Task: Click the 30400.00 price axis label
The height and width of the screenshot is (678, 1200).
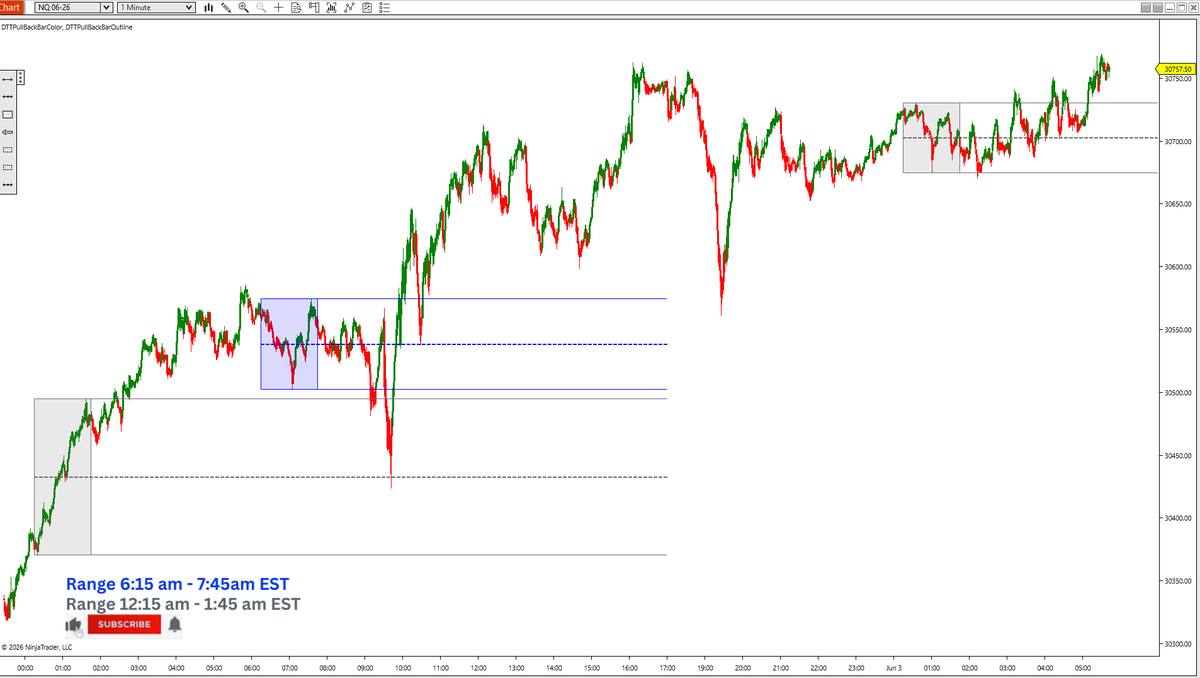Action: pos(1179,518)
